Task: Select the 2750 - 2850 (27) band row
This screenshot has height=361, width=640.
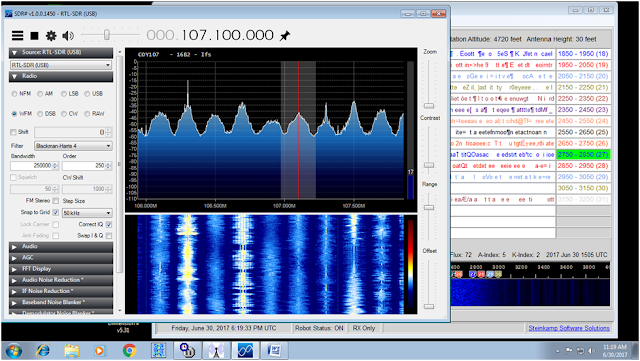Action: [x=583, y=154]
